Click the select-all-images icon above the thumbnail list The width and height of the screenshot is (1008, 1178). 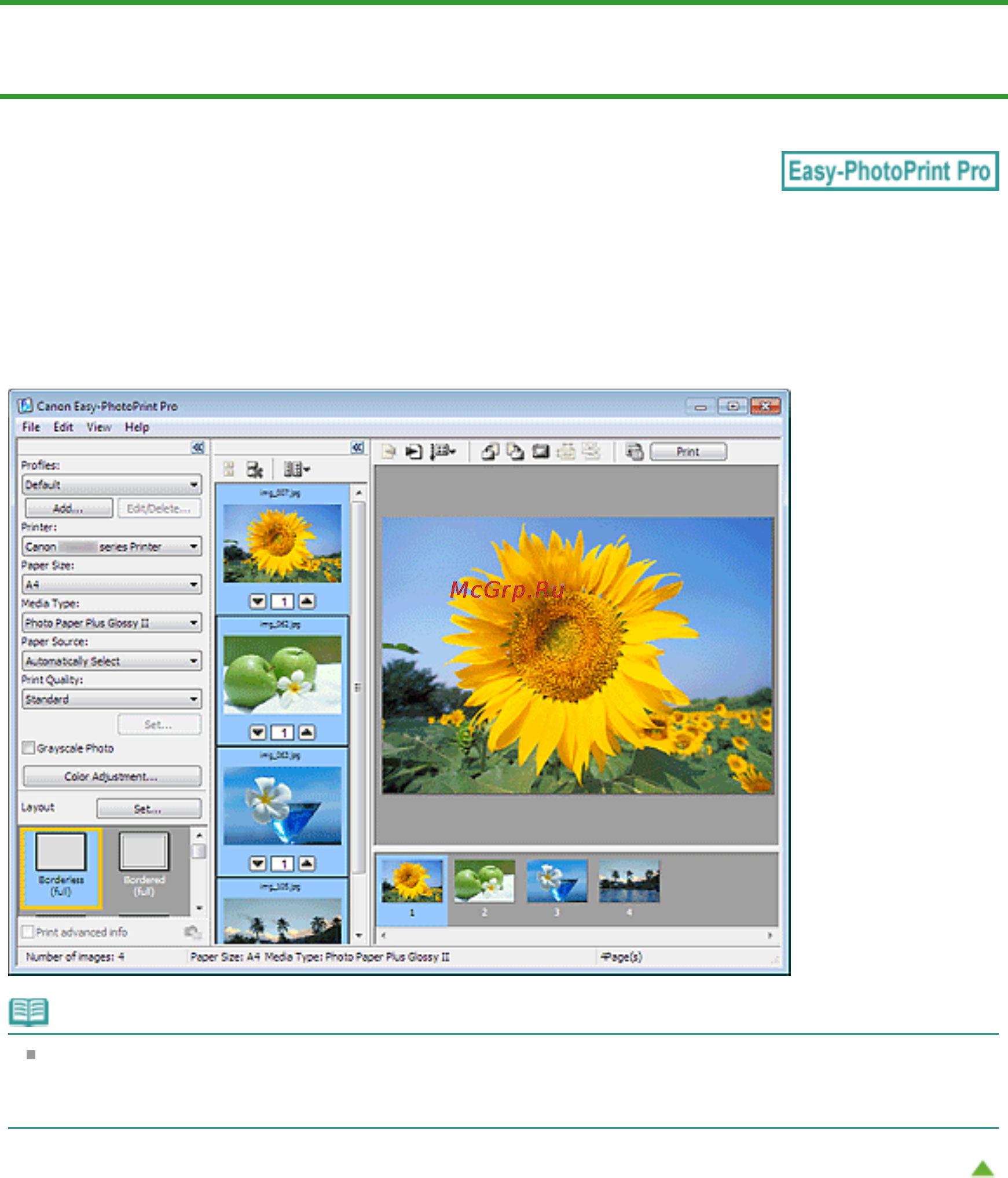229,469
